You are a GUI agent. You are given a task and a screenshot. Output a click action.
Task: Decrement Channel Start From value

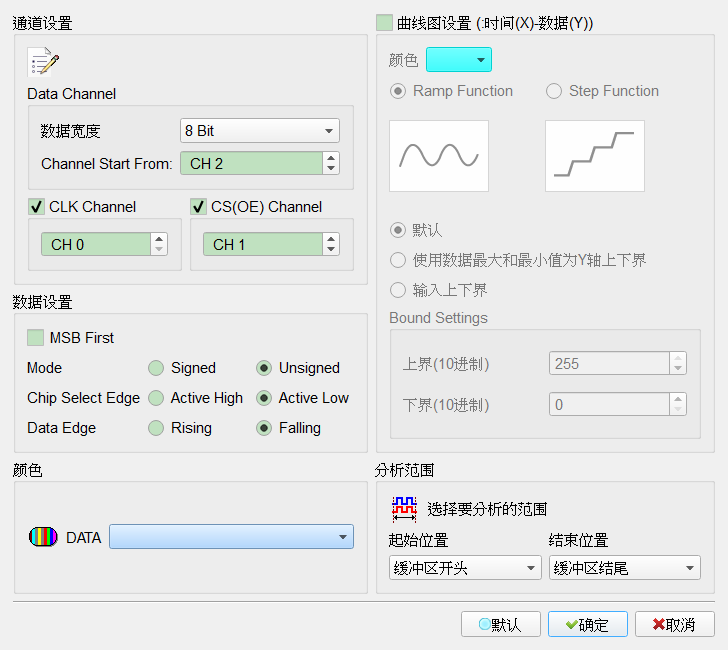[331, 169]
